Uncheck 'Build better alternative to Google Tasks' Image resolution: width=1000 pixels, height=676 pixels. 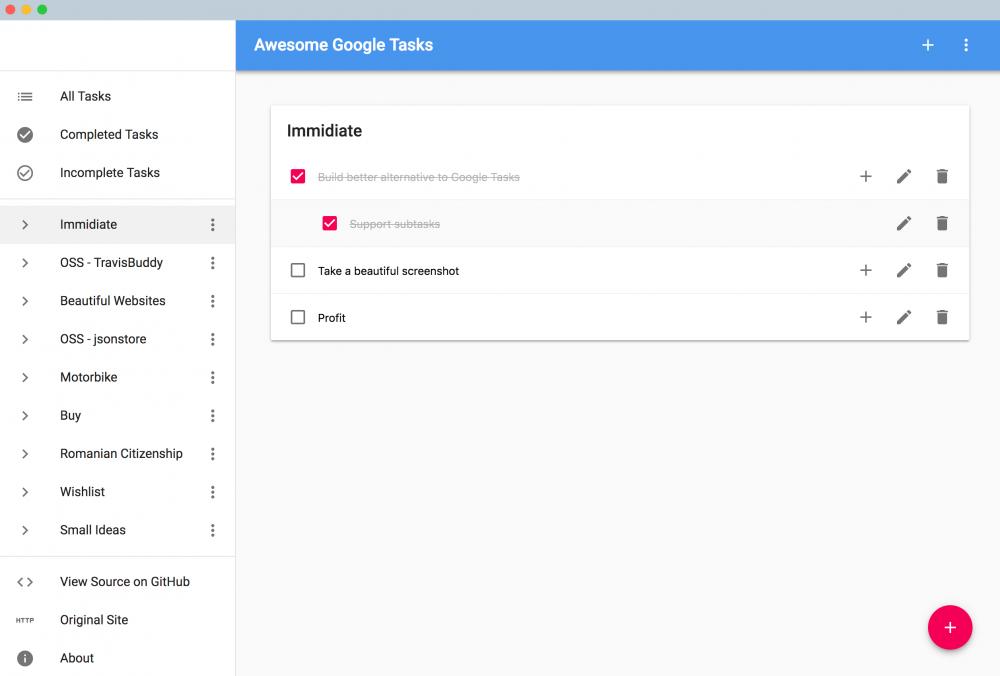pos(298,177)
